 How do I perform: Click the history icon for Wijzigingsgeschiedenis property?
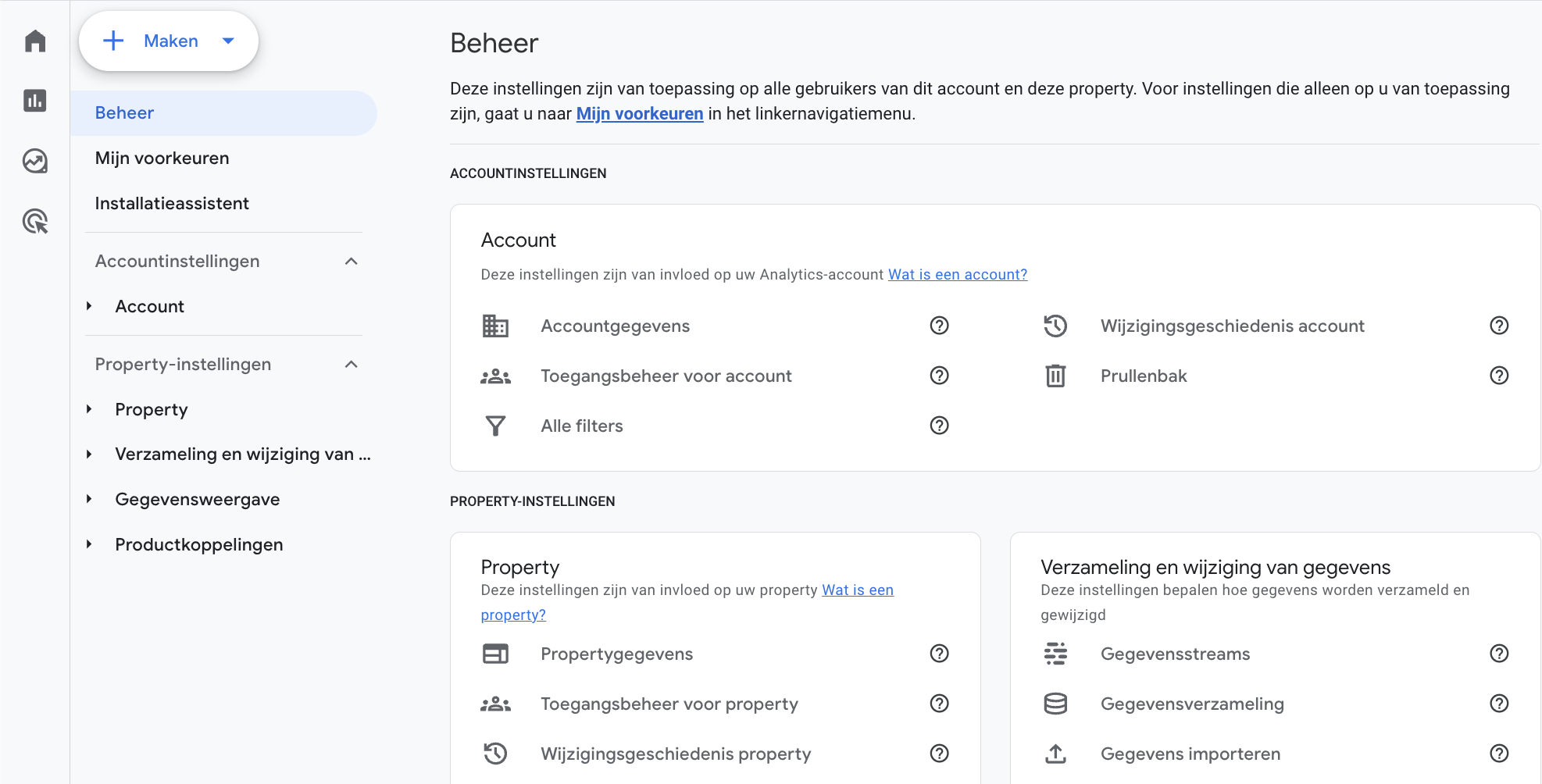[x=495, y=754]
